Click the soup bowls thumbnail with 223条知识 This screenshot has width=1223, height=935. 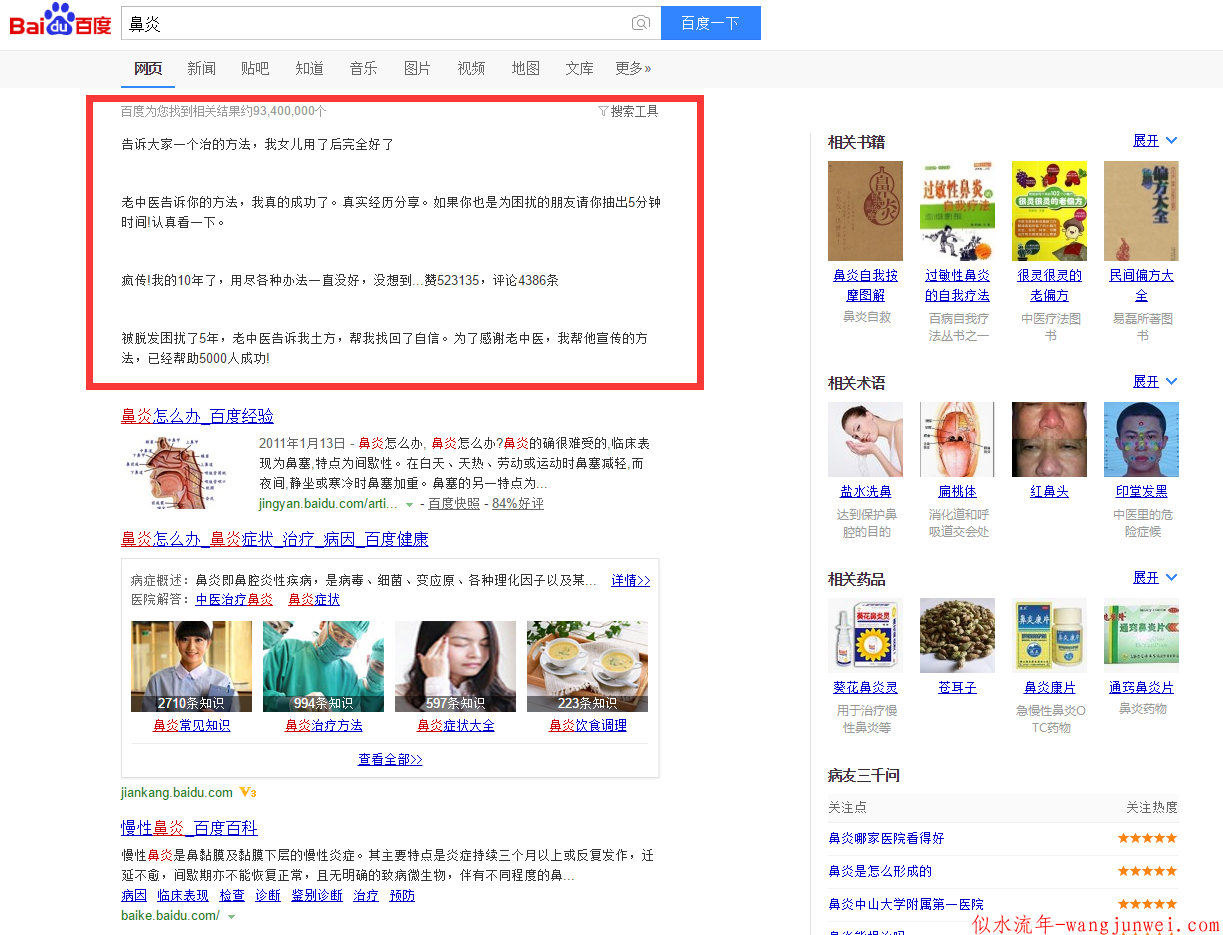tap(587, 666)
